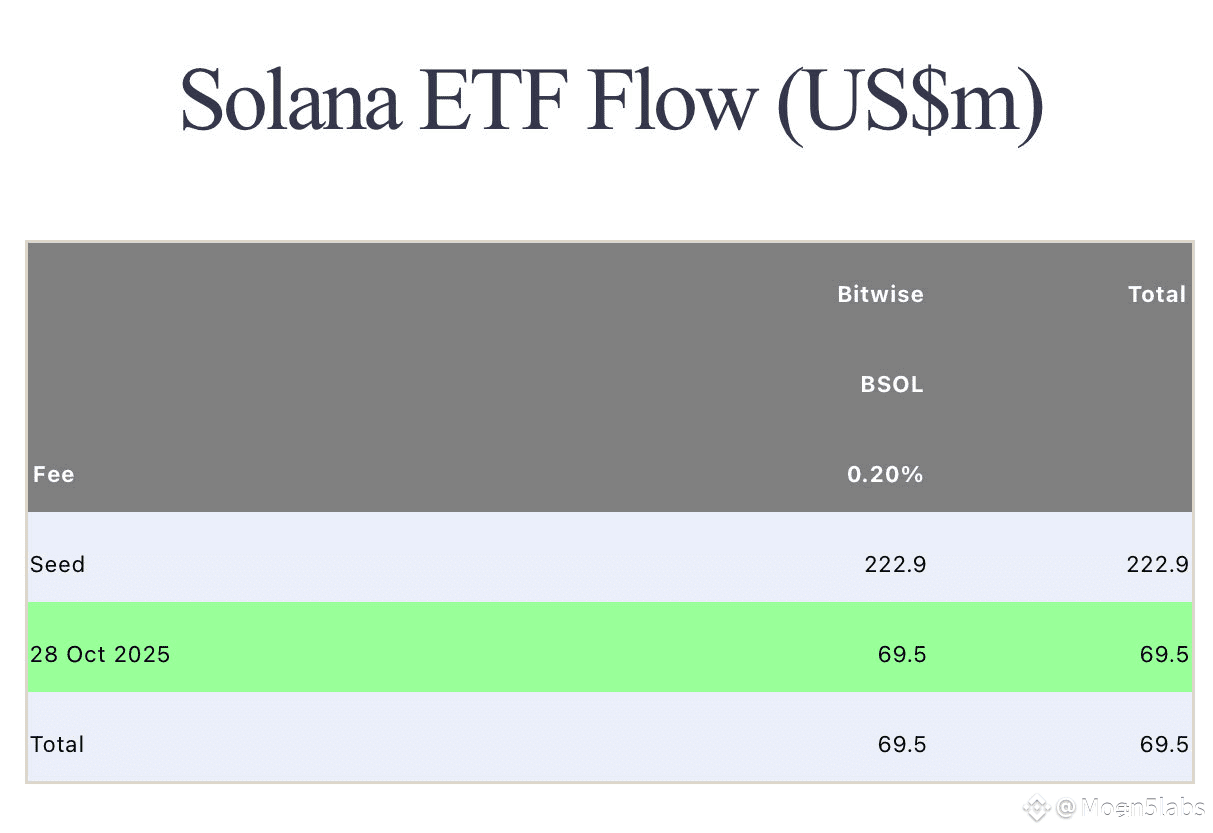Click the Binance logo watermark icon
The width and height of the screenshot is (1213, 833).
click(1037, 807)
